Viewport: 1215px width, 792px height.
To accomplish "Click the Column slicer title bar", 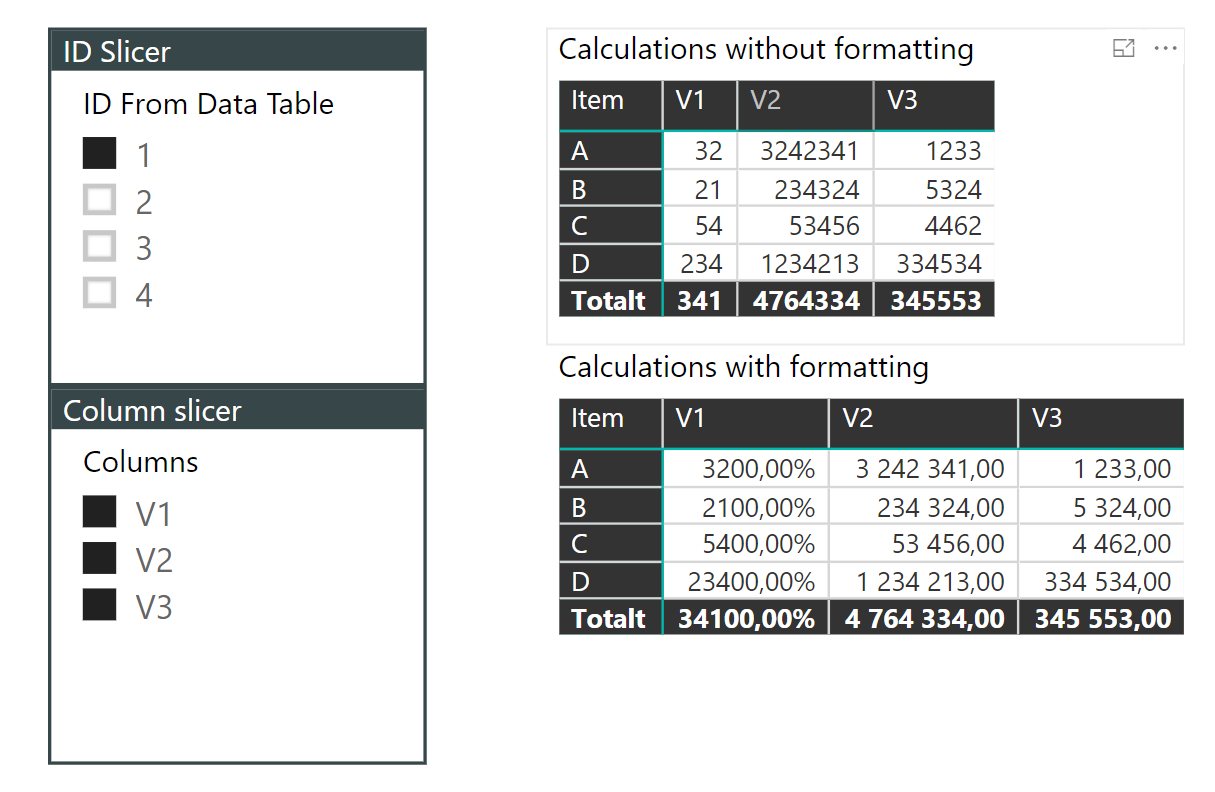I will click(238, 410).
